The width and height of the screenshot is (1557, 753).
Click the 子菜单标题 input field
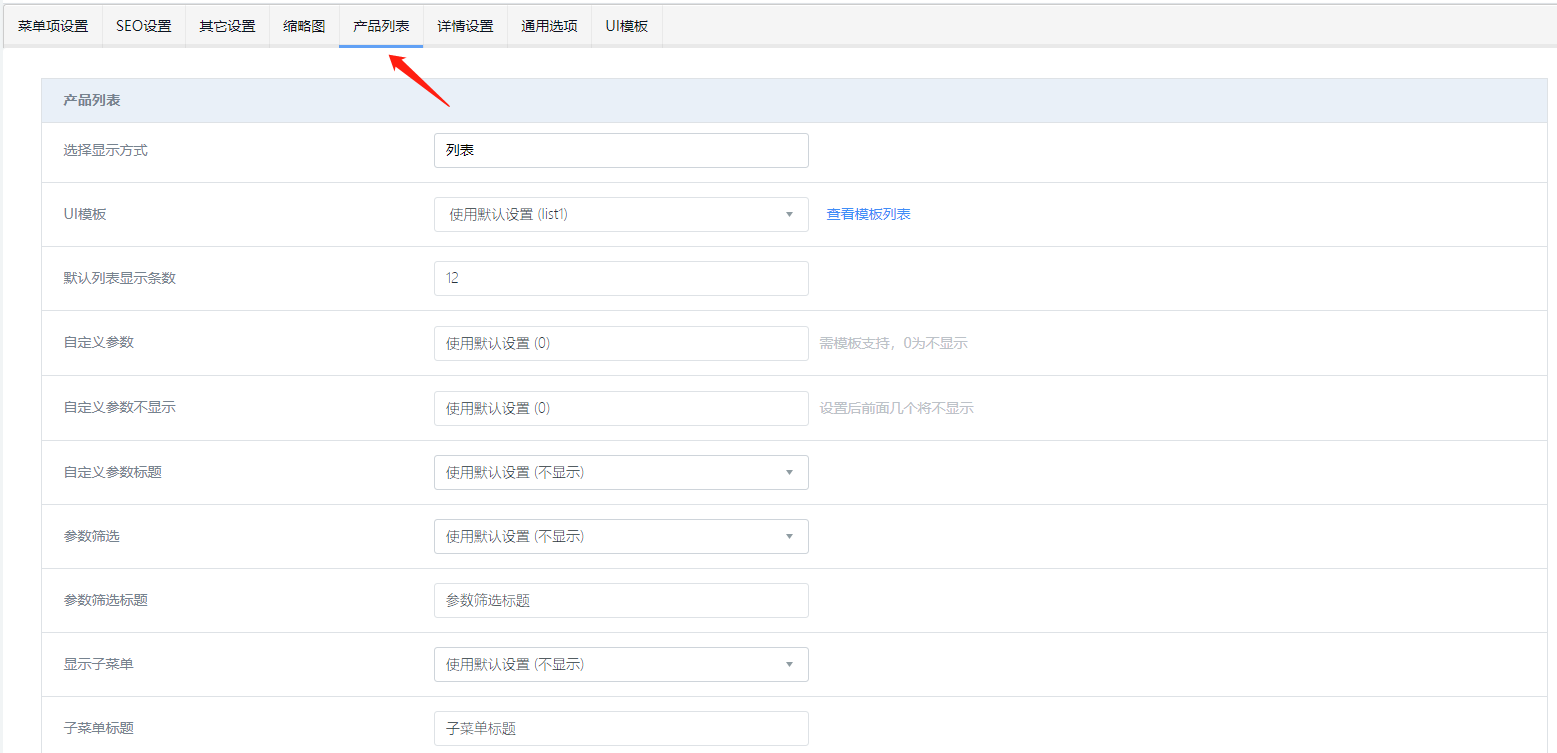point(620,729)
